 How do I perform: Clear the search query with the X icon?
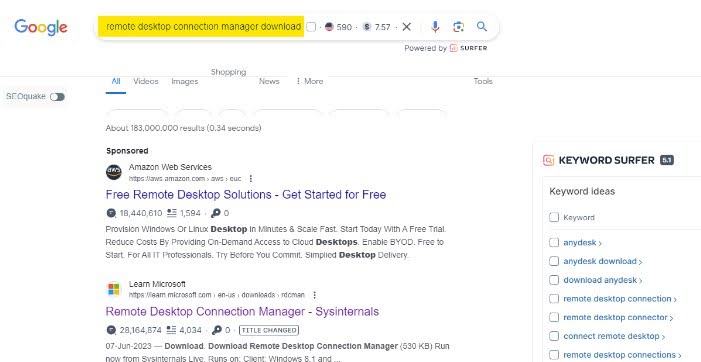coord(406,27)
